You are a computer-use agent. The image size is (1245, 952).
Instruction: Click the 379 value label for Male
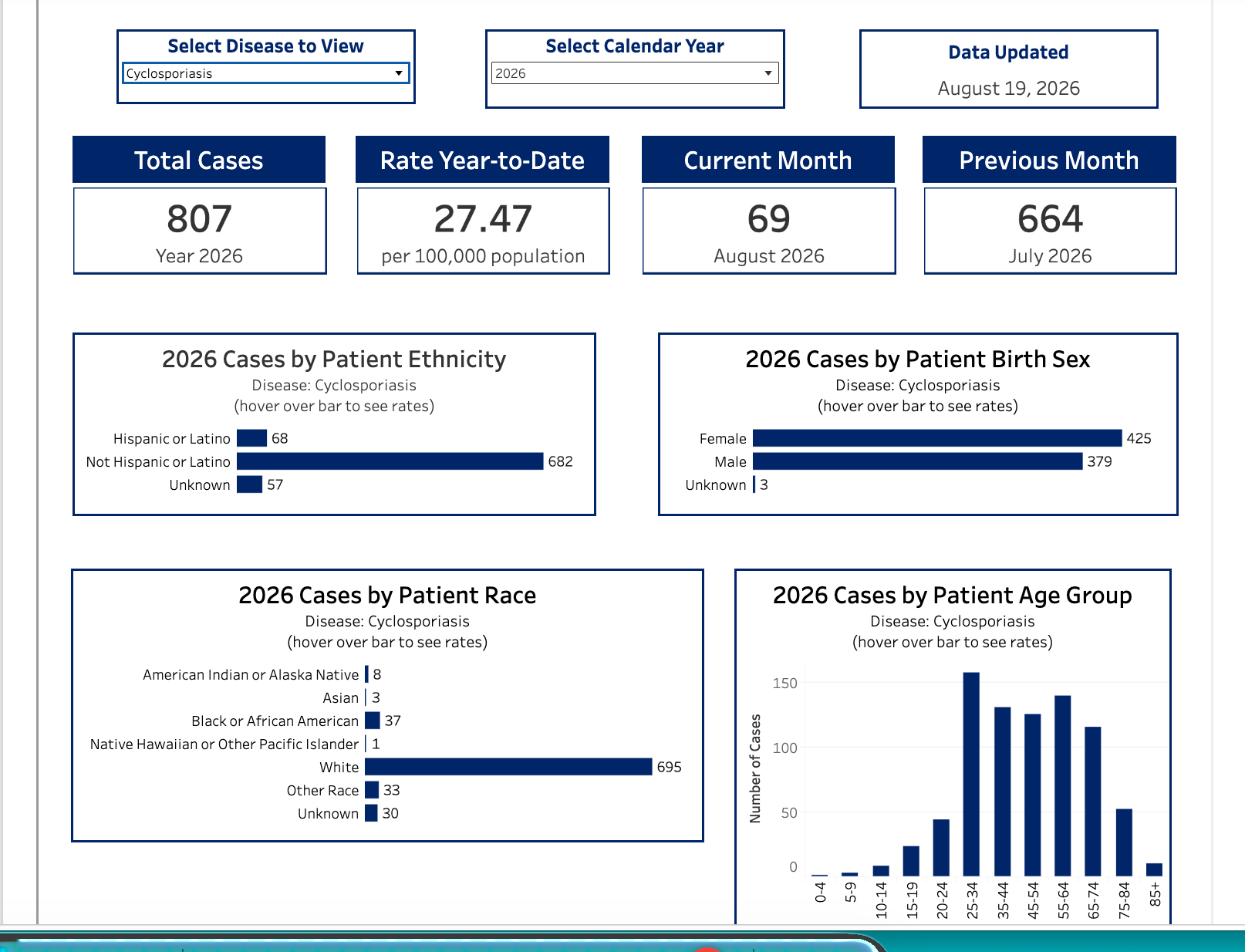(x=1100, y=461)
